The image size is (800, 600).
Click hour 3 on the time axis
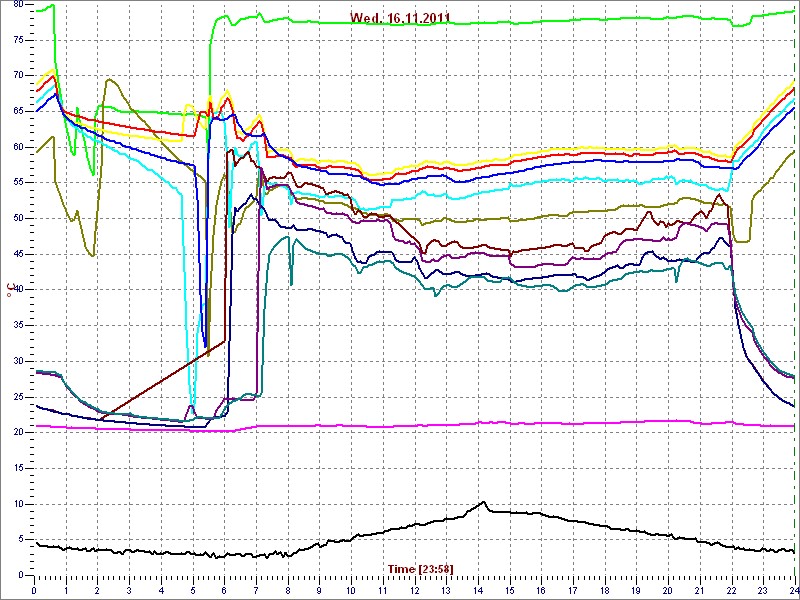pos(129,589)
